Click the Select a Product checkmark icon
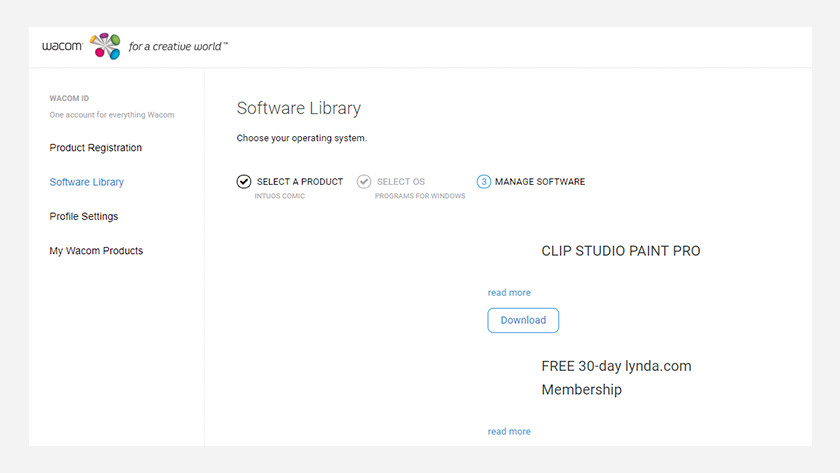Screen dimensions: 840x473 [244, 182]
